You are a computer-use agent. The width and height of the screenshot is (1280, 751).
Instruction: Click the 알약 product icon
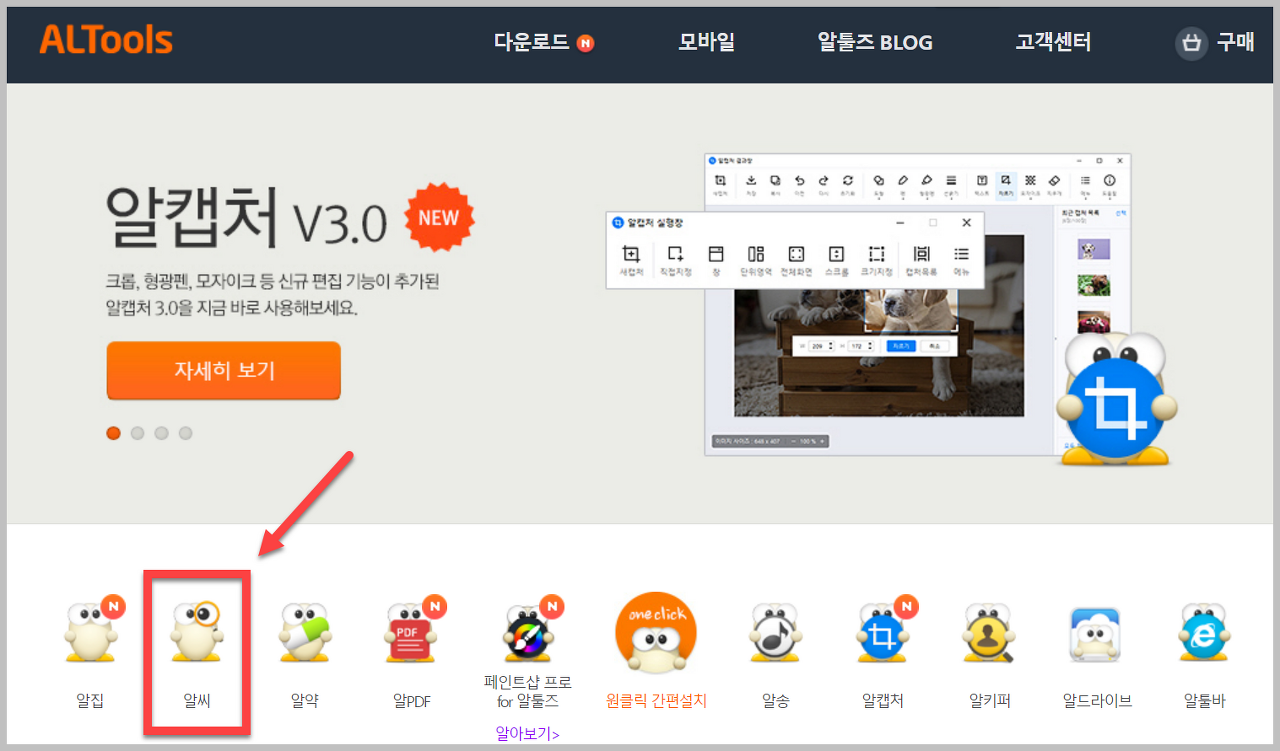coord(303,631)
